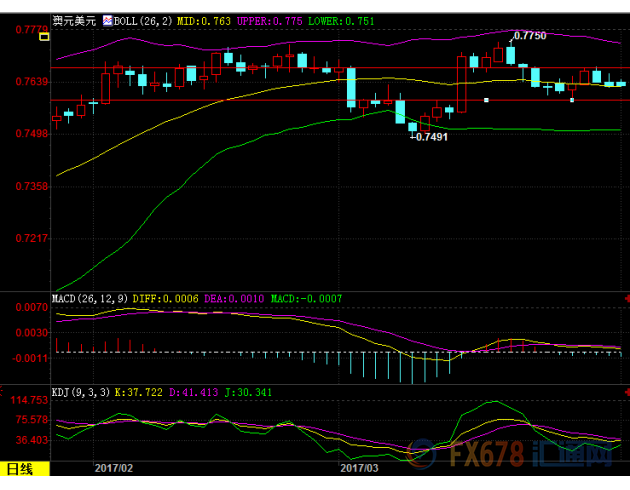Click the -0.0011 MACD axis label
Screen dimensions: 630x490
(30, 358)
